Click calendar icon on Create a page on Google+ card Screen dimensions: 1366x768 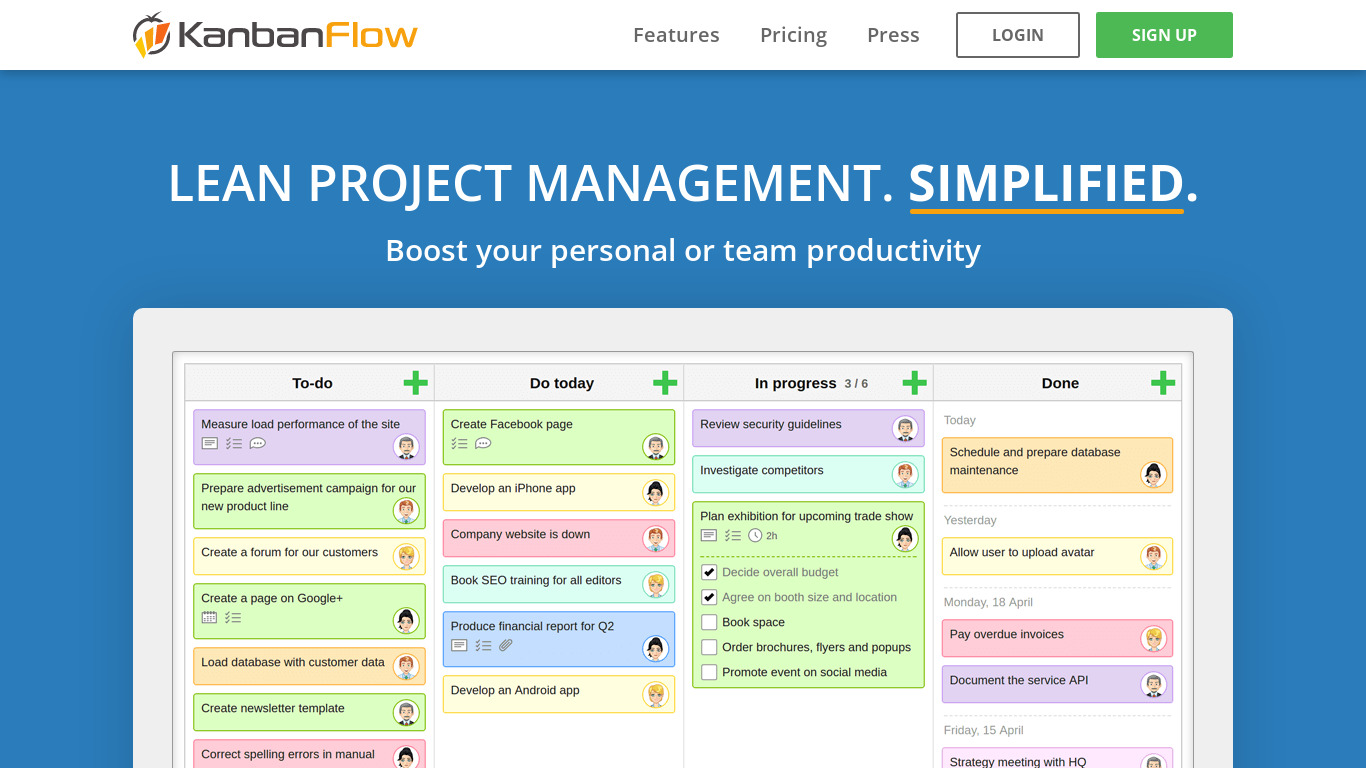[209, 617]
